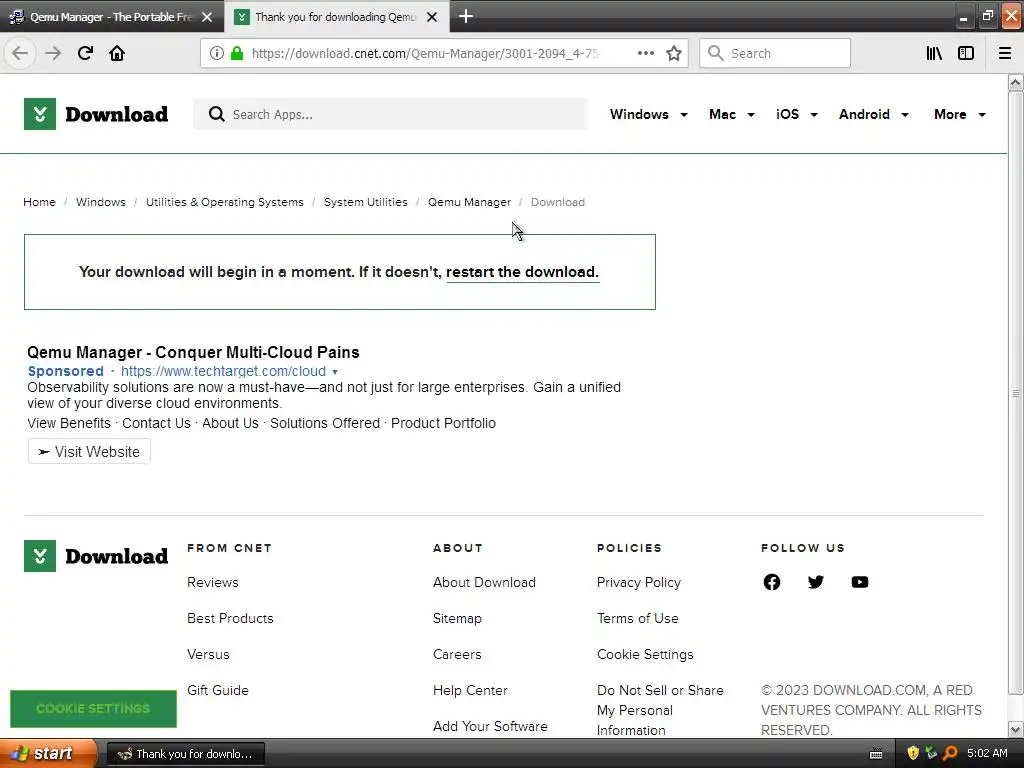1024x768 pixels.
Task: Close the Qemu Manager Portable tab
Action: (x=207, y=17)
